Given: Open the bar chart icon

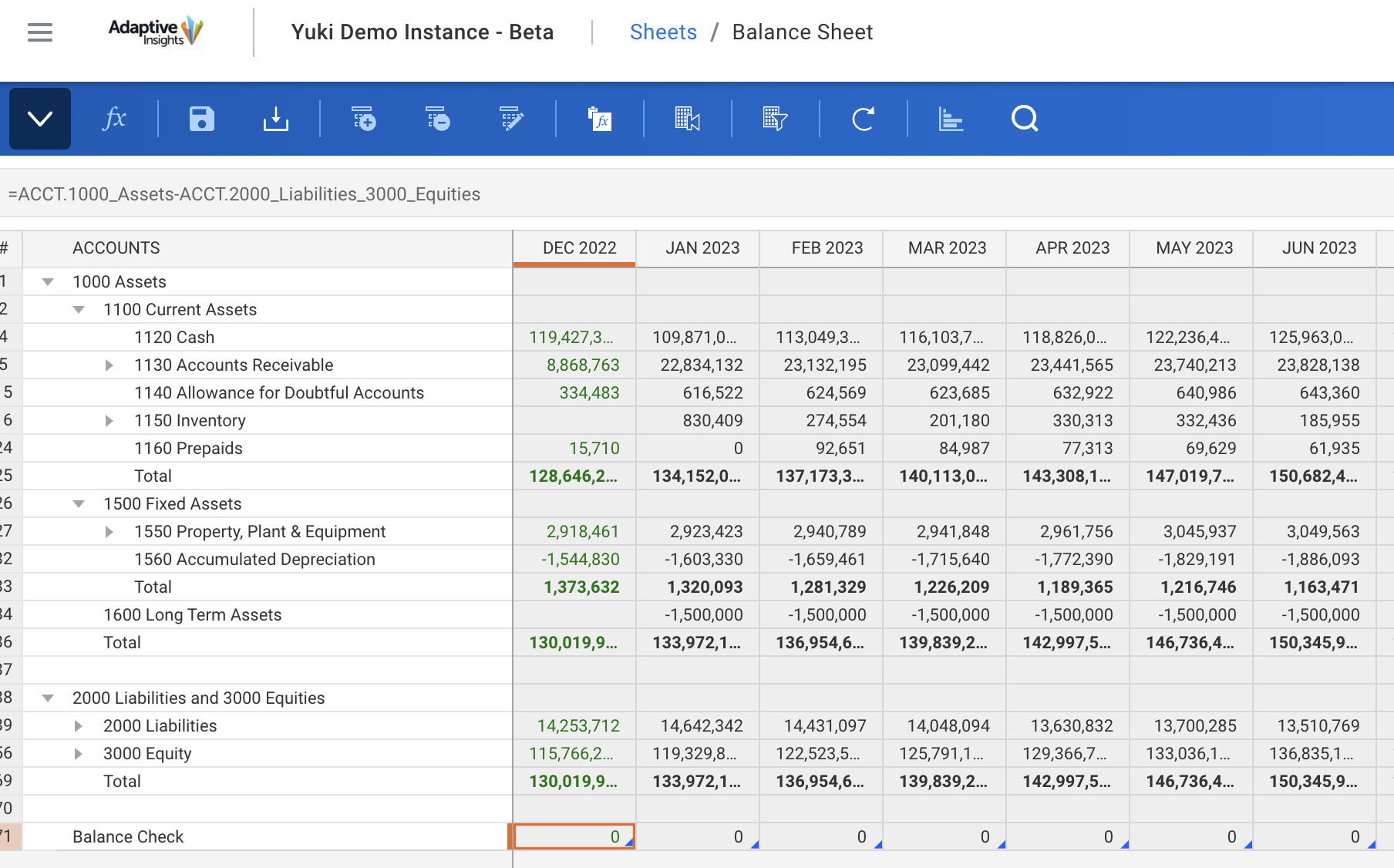Looking at the screenshot, I should 951,119.
